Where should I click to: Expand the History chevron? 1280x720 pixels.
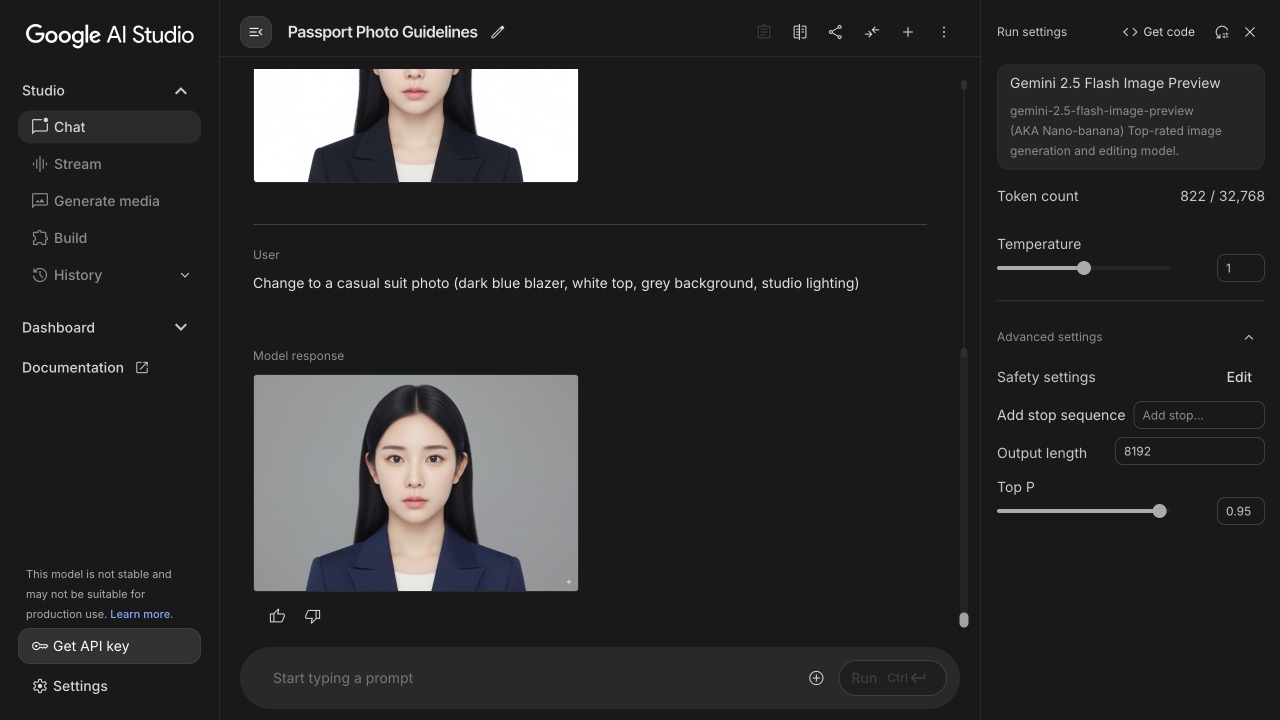(185, 275)
